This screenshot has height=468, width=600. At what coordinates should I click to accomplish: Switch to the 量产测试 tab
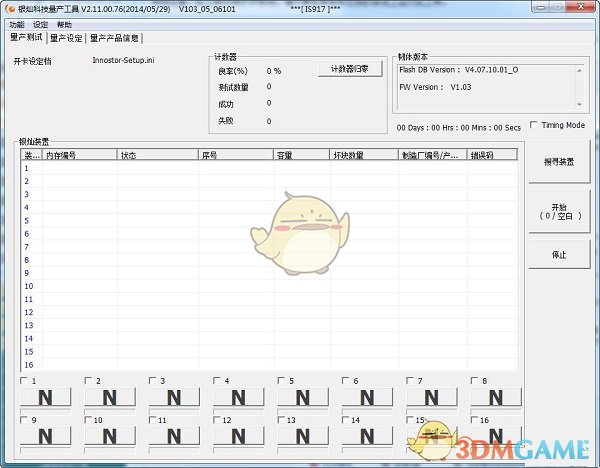click(x=26, y=37)
